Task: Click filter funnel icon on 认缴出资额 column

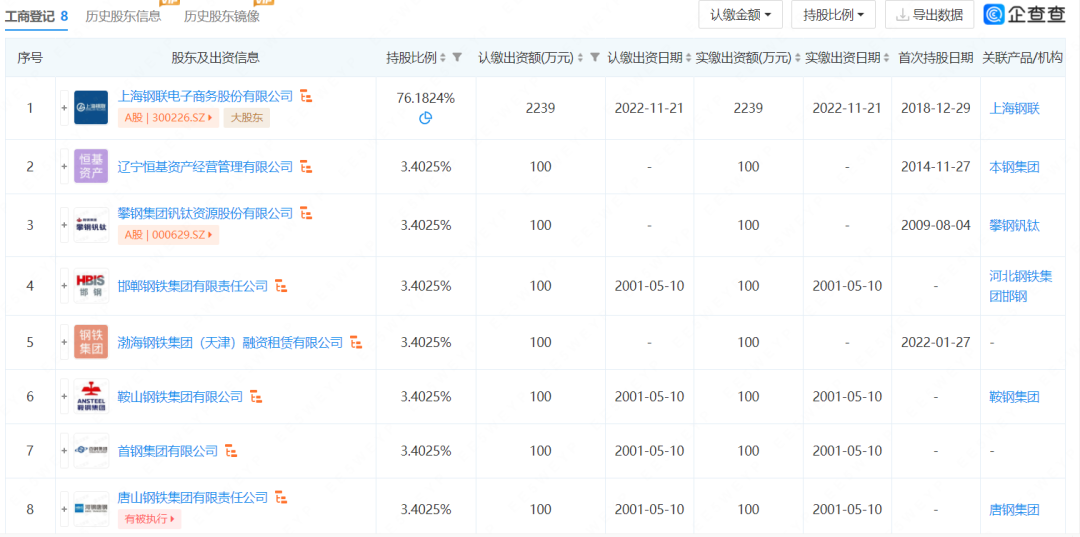Action: tap(595, 58)
